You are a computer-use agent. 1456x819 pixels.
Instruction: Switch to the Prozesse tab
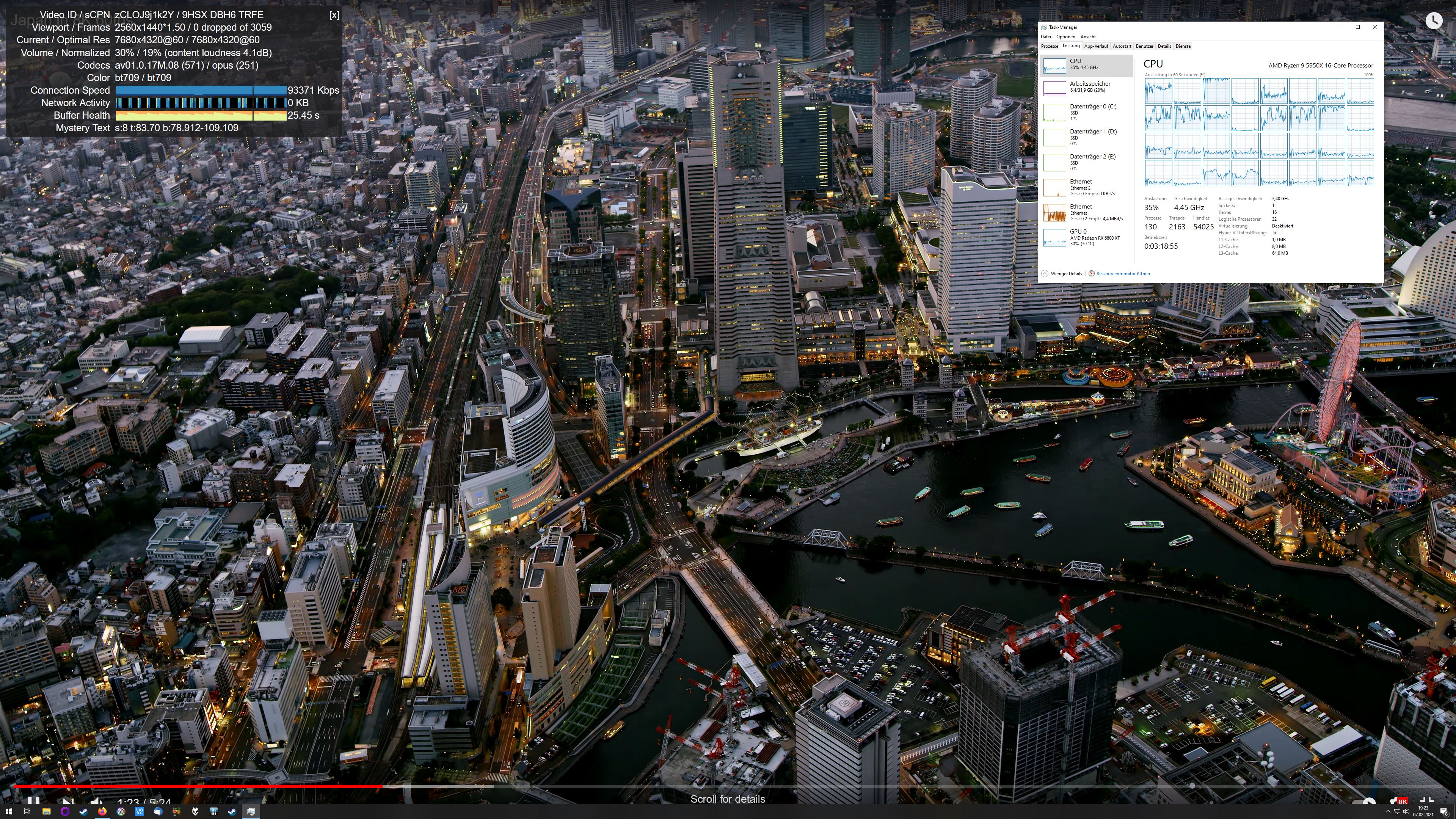[x=1050, y=46]
